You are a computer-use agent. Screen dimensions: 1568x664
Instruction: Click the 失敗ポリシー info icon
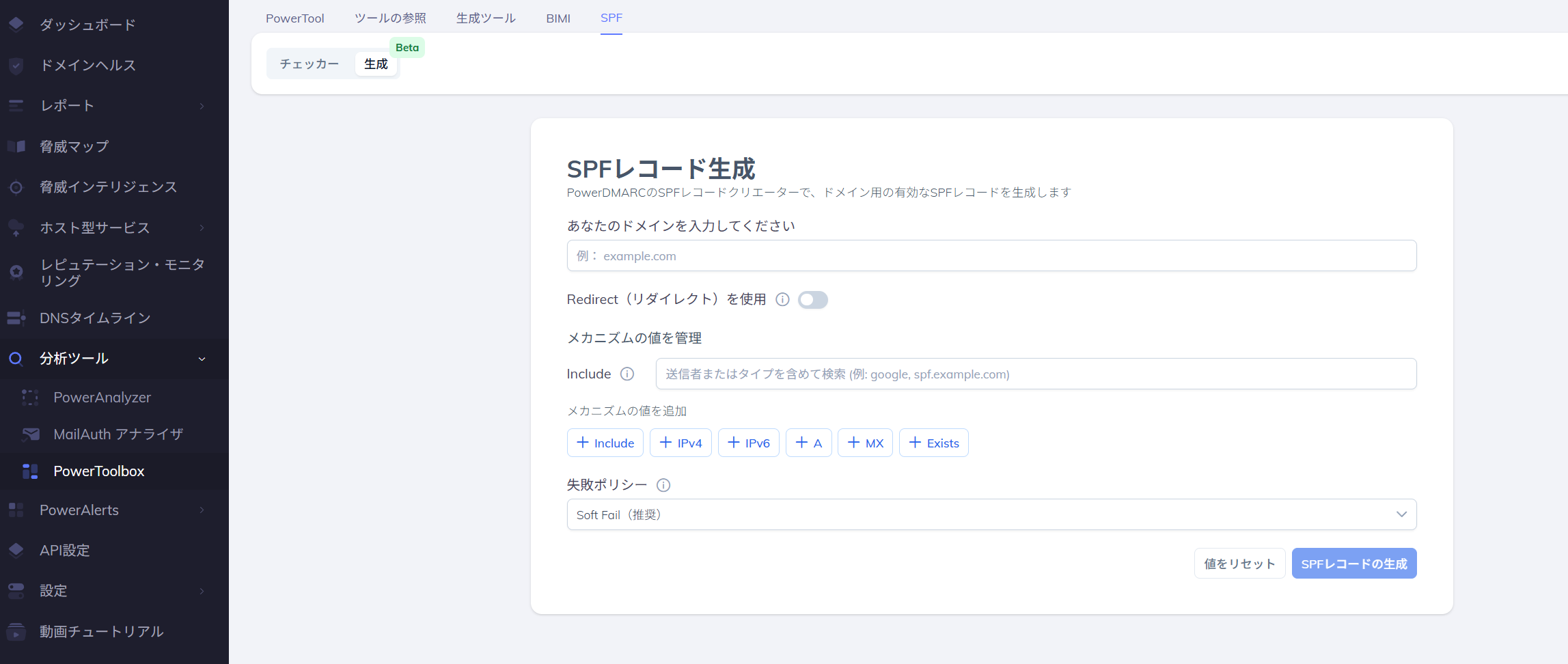click(663, 485)
